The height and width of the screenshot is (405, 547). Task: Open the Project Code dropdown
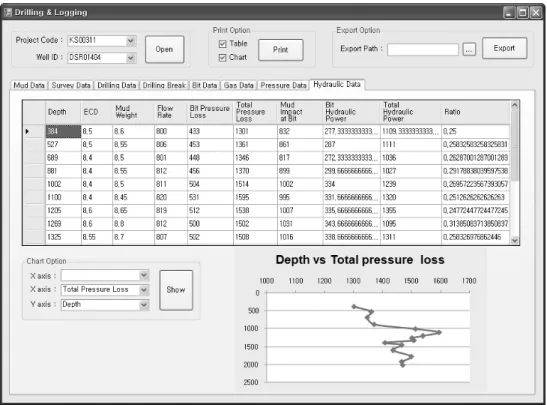tap(130, 41)
